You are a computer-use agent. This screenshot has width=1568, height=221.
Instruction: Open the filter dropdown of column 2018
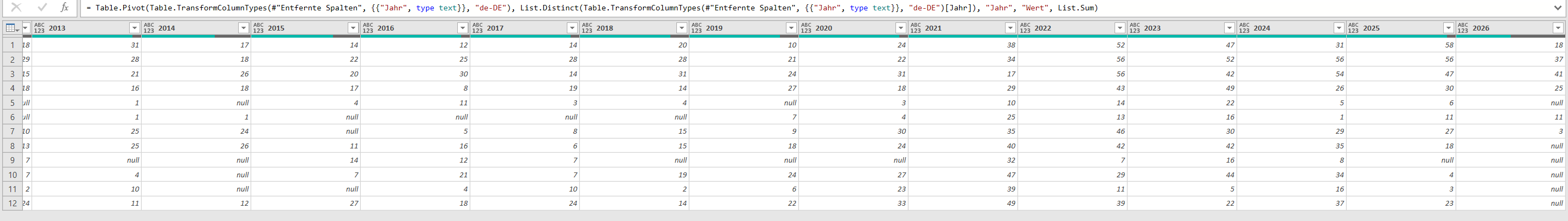[x=682, y=28]
